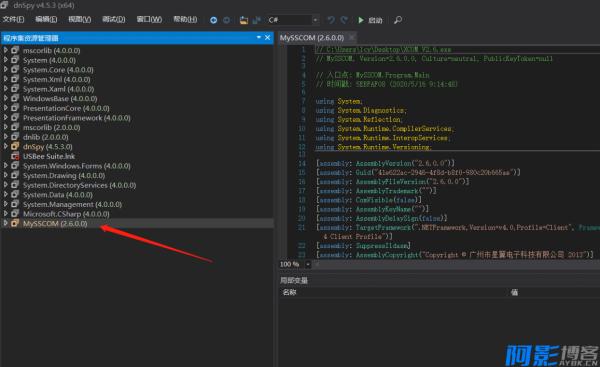Image resolution: width=600 pixels, height=367 pixels.
Task: Click the open file folder icon
Action: 244,20
